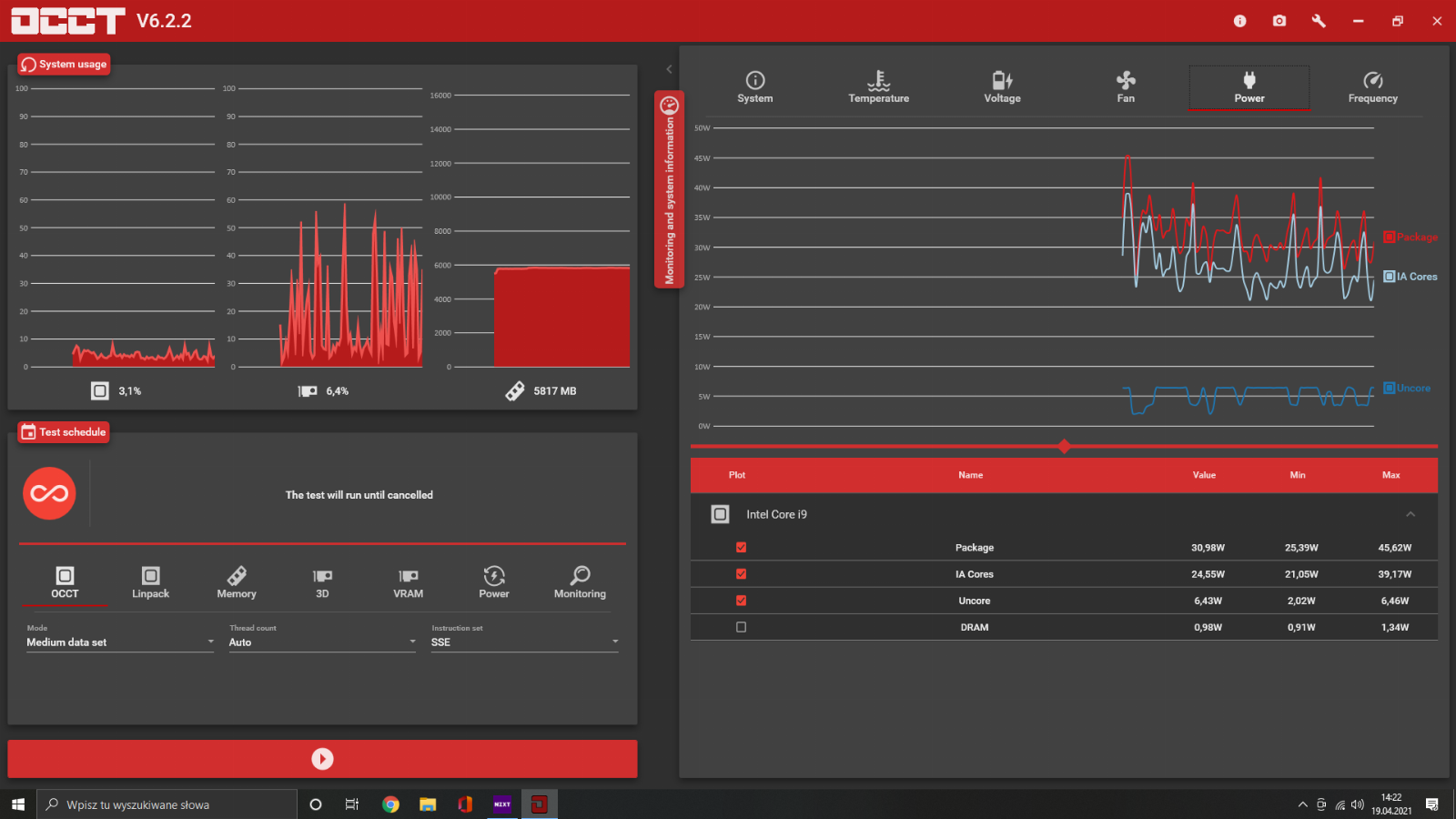Screen dimensions: 1456x819
Task: Uncheck the IA Cores plot checkbox
Action: click(741, 573)
